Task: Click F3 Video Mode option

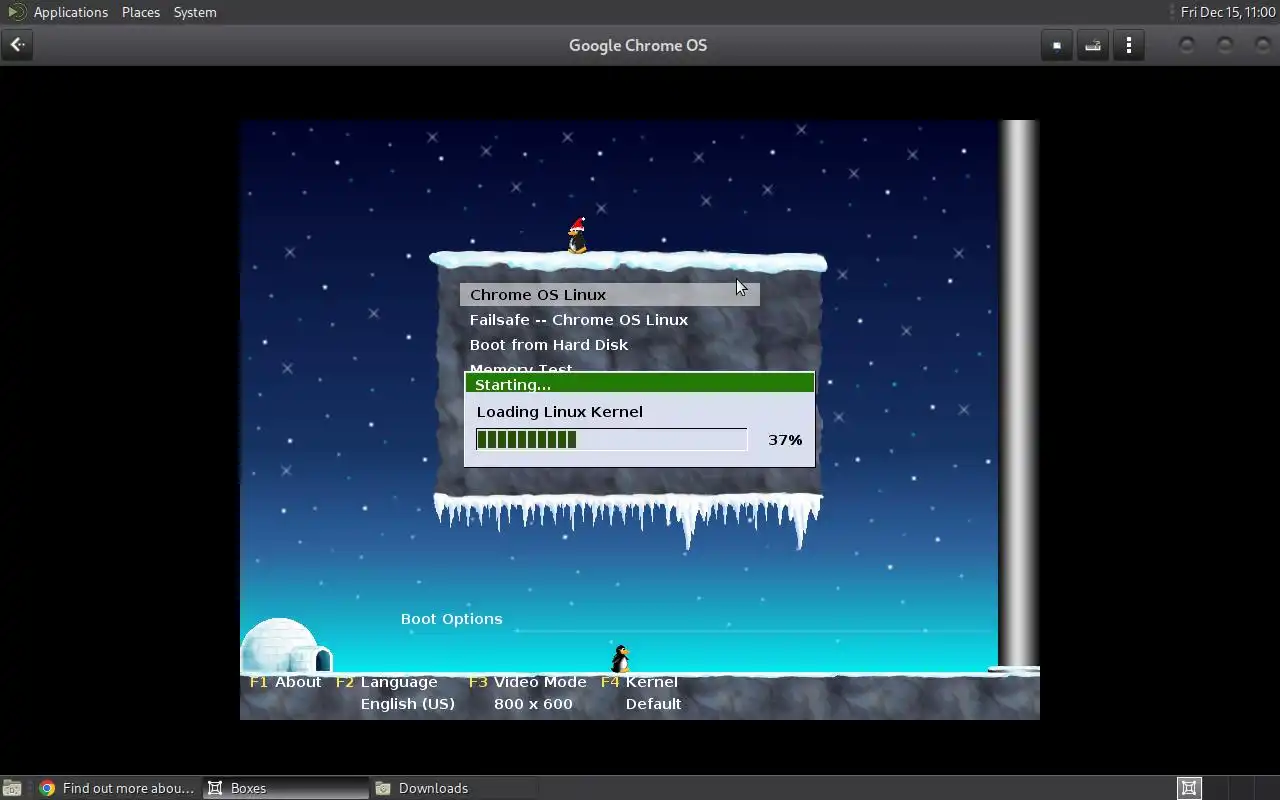Action: pos(527,682)
